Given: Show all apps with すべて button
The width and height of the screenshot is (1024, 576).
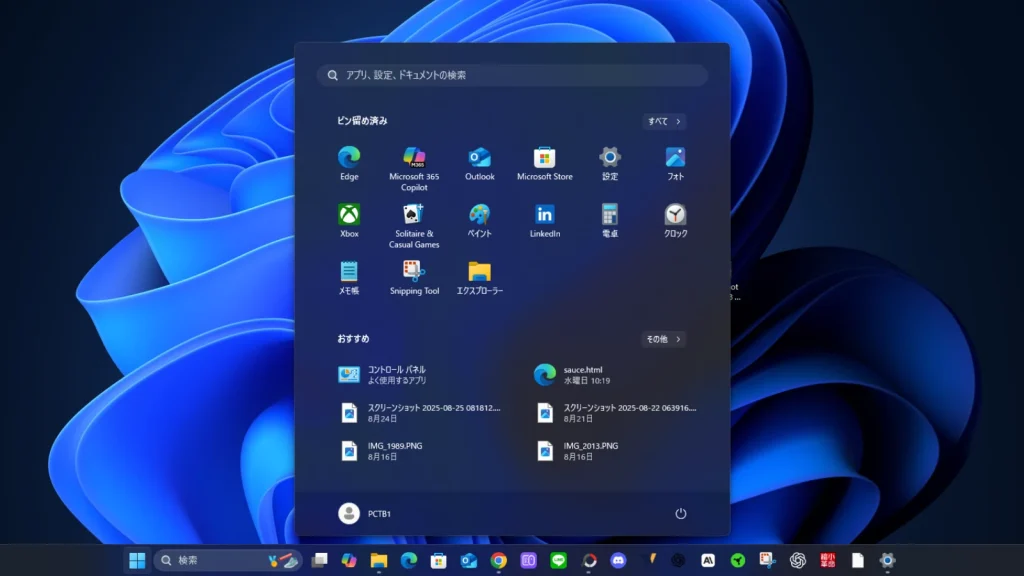Looking at the screenshot, I should click(x=664, y=121).
